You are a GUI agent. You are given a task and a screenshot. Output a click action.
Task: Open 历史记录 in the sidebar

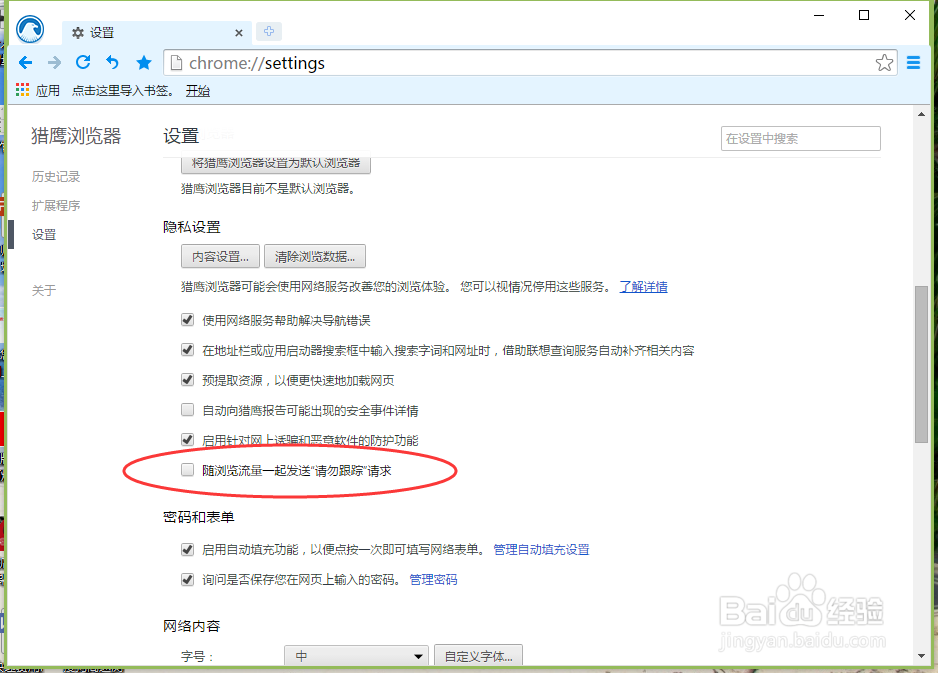click(x=56, y=176)
